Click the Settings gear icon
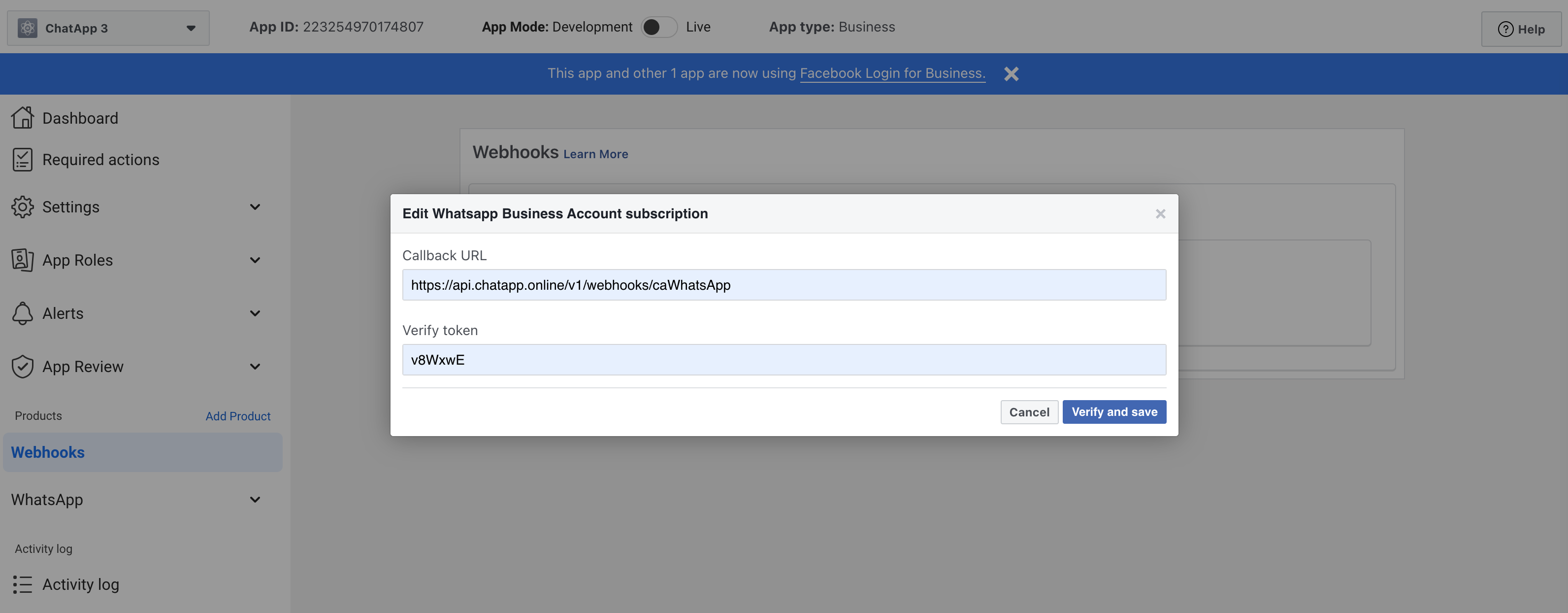This screenshot has width=1568, height=613. click(23, 207)
